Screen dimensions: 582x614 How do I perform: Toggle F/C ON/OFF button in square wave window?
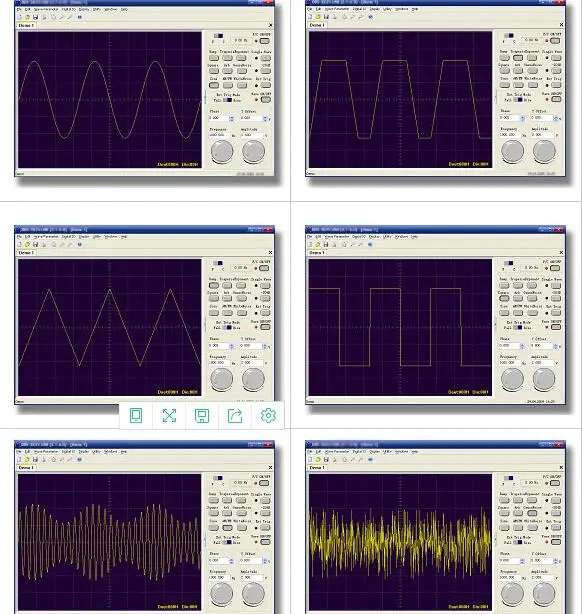pos(555,268)
